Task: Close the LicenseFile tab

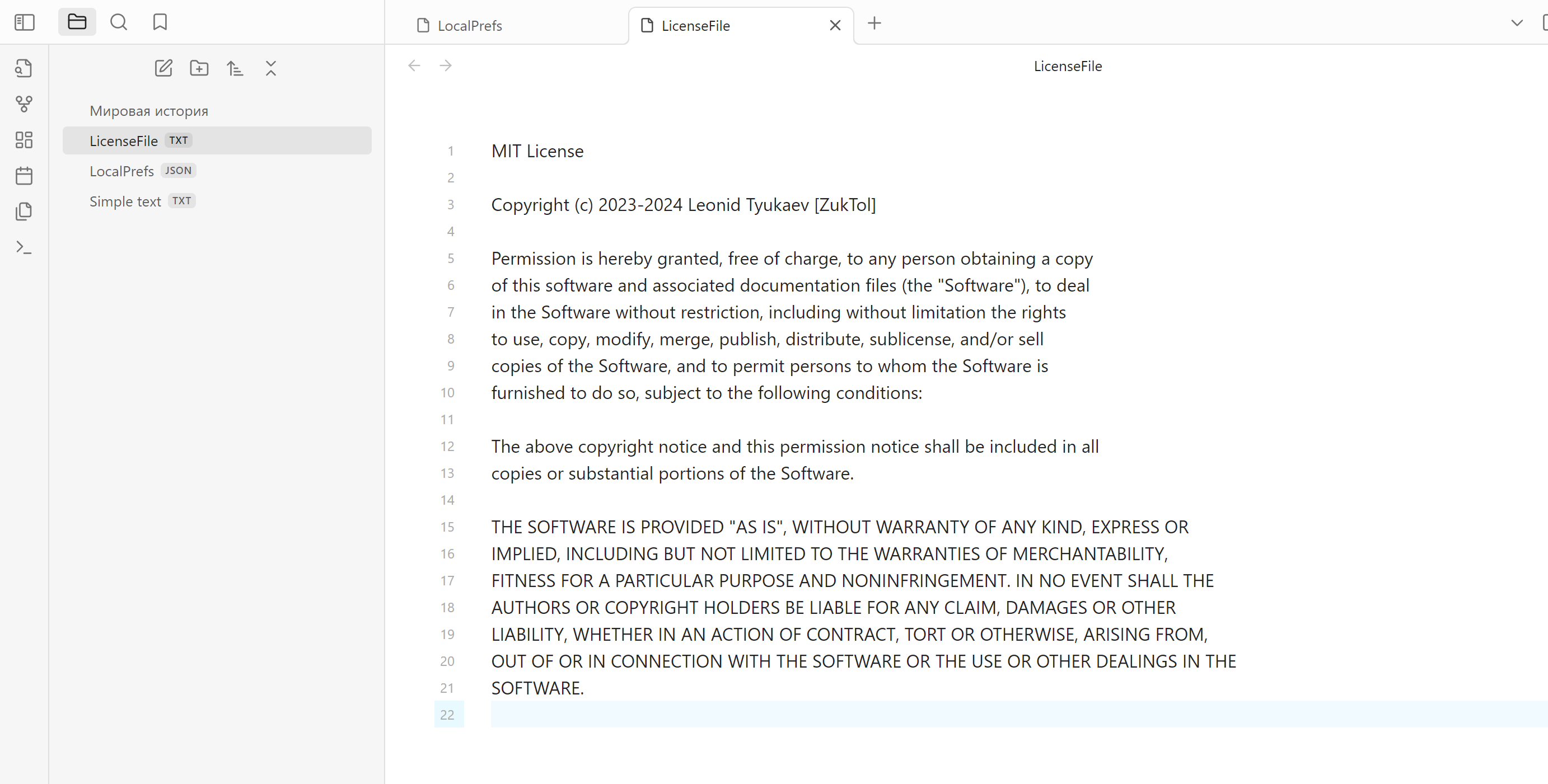Action: pyautogui.click(x=835, y=25)
